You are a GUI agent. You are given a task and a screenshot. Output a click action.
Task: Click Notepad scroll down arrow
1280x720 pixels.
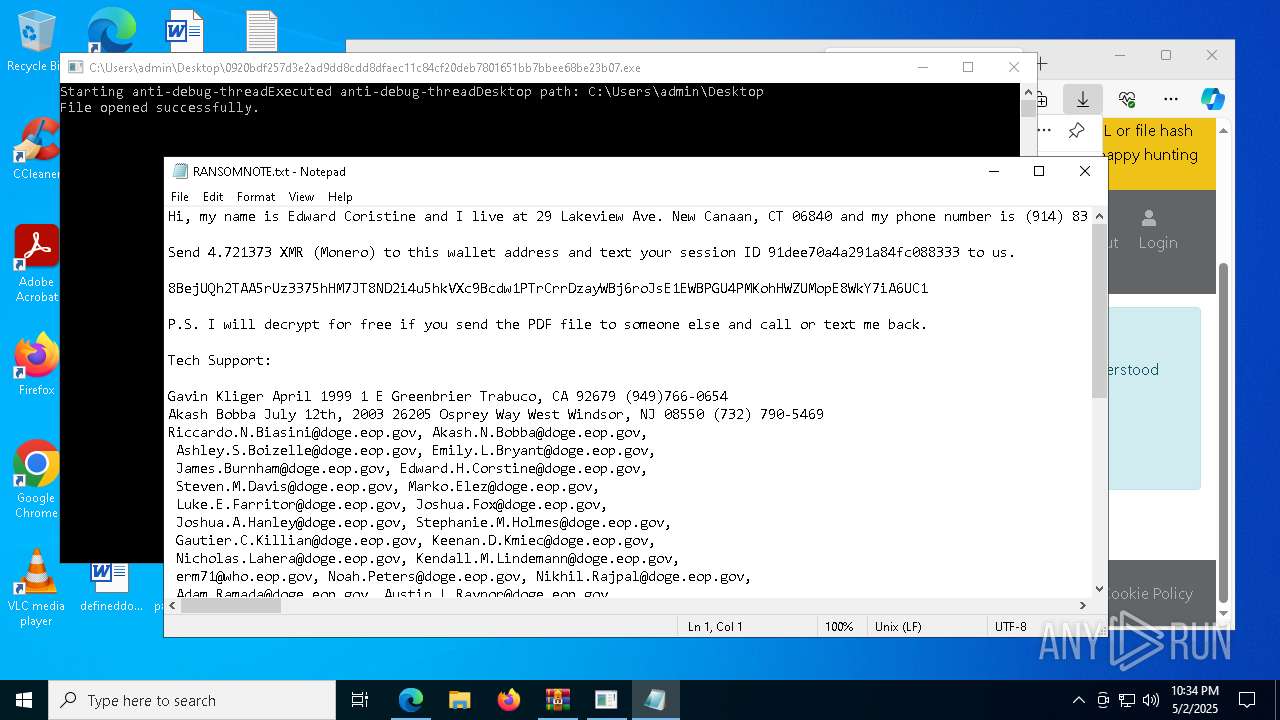tap(1100, 589)
